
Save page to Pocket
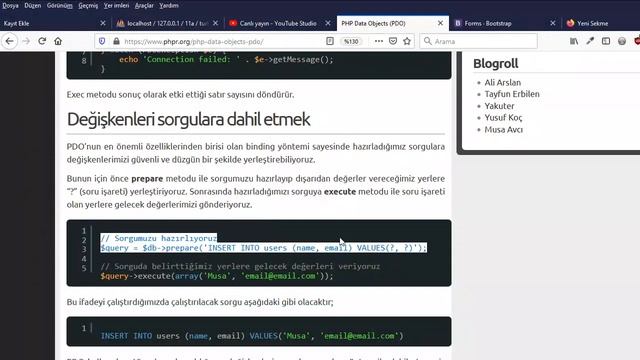(x=393, y=41)
